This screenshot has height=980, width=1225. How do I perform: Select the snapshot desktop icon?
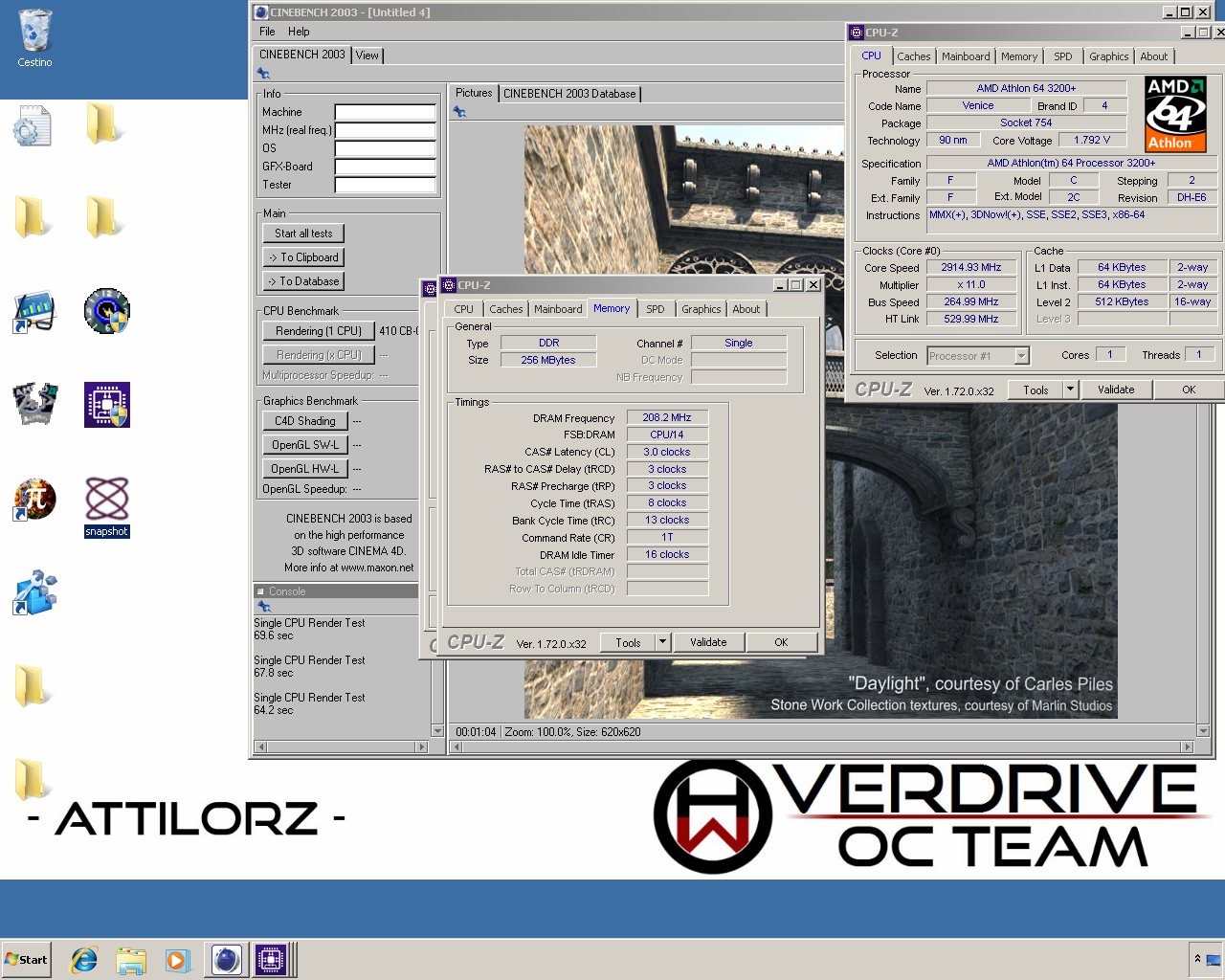coord(106,507)
